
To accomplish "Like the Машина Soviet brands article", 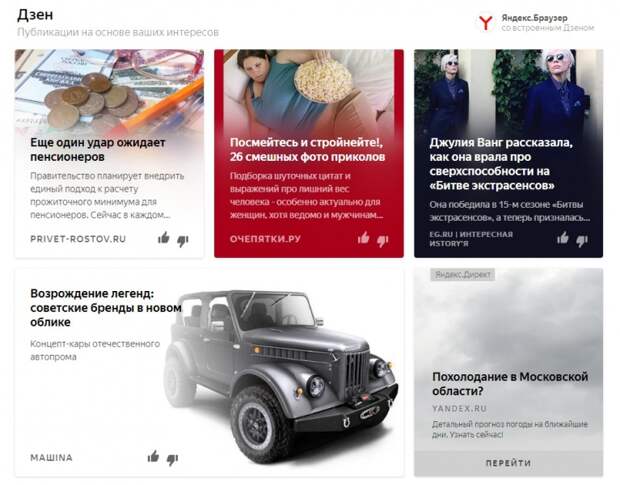I will 153,457.
